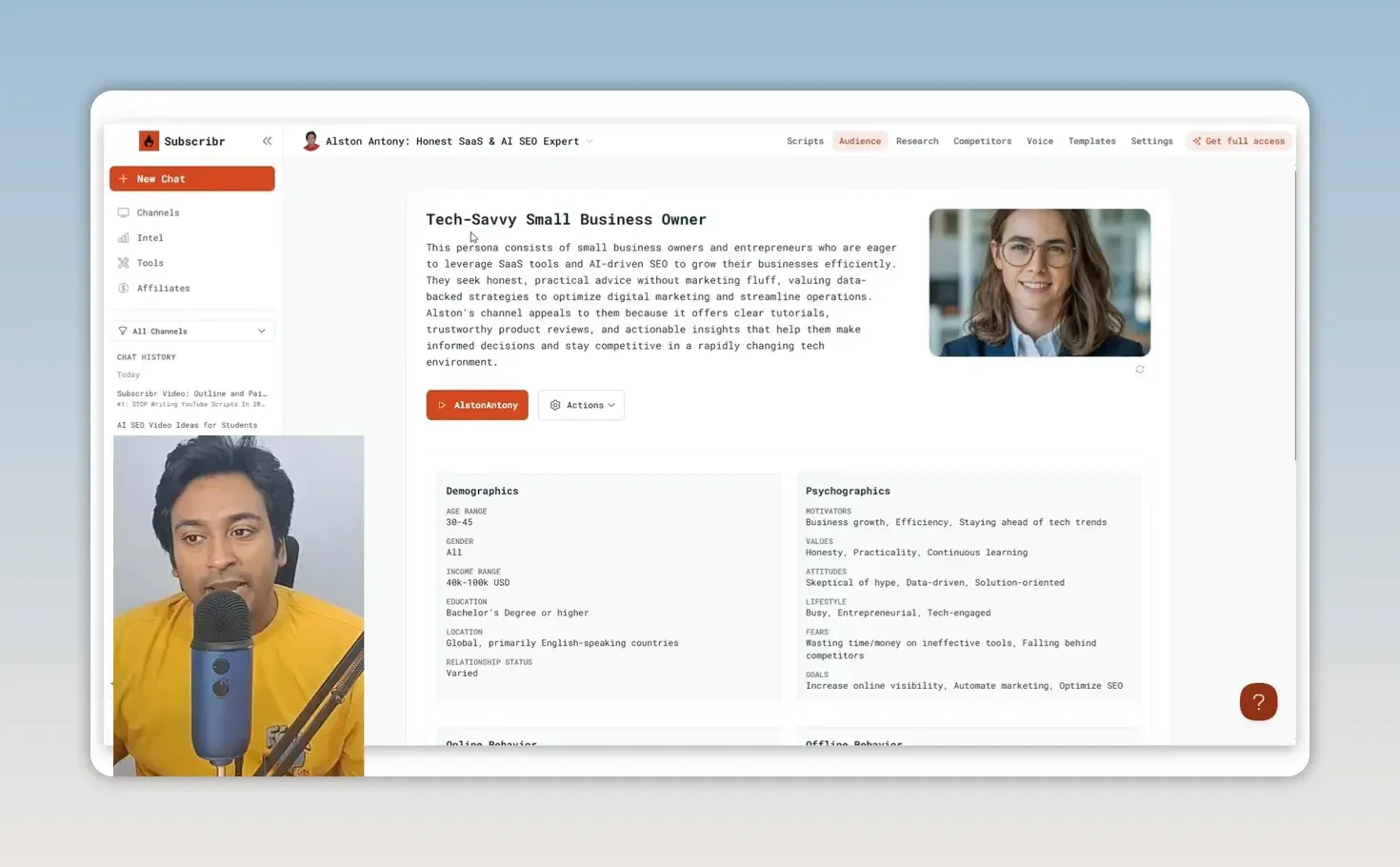
Task: Click the Intel bar chart icon
Action: [x=123, y=238]
